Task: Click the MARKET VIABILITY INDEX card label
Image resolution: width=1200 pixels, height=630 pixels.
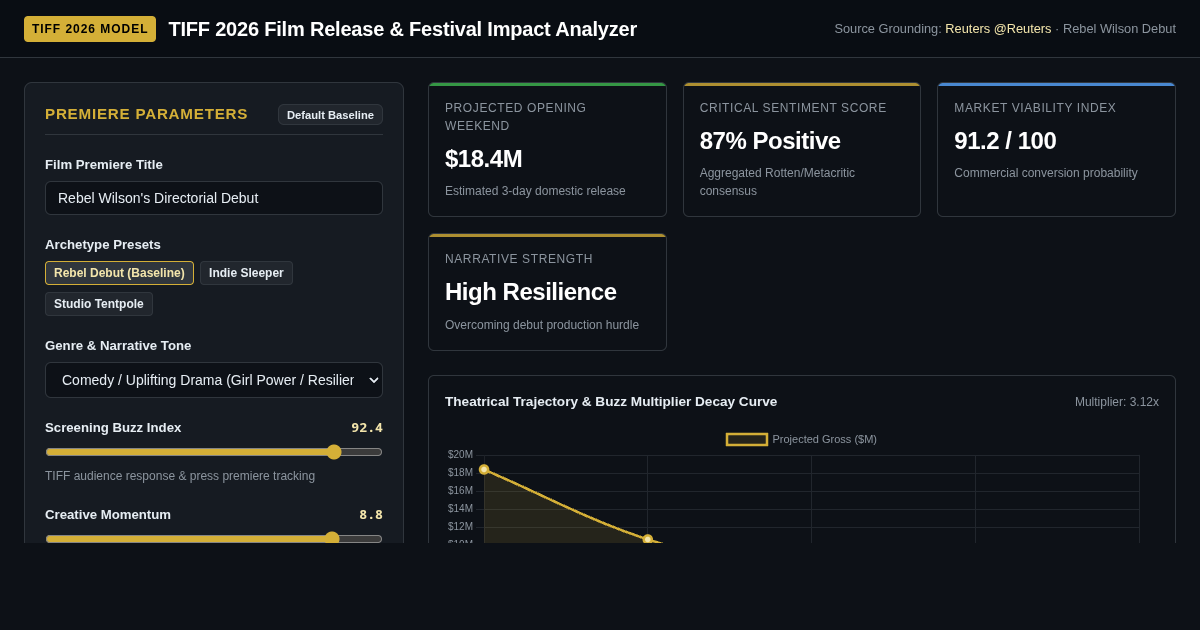Action: [x=1035, y=108]
